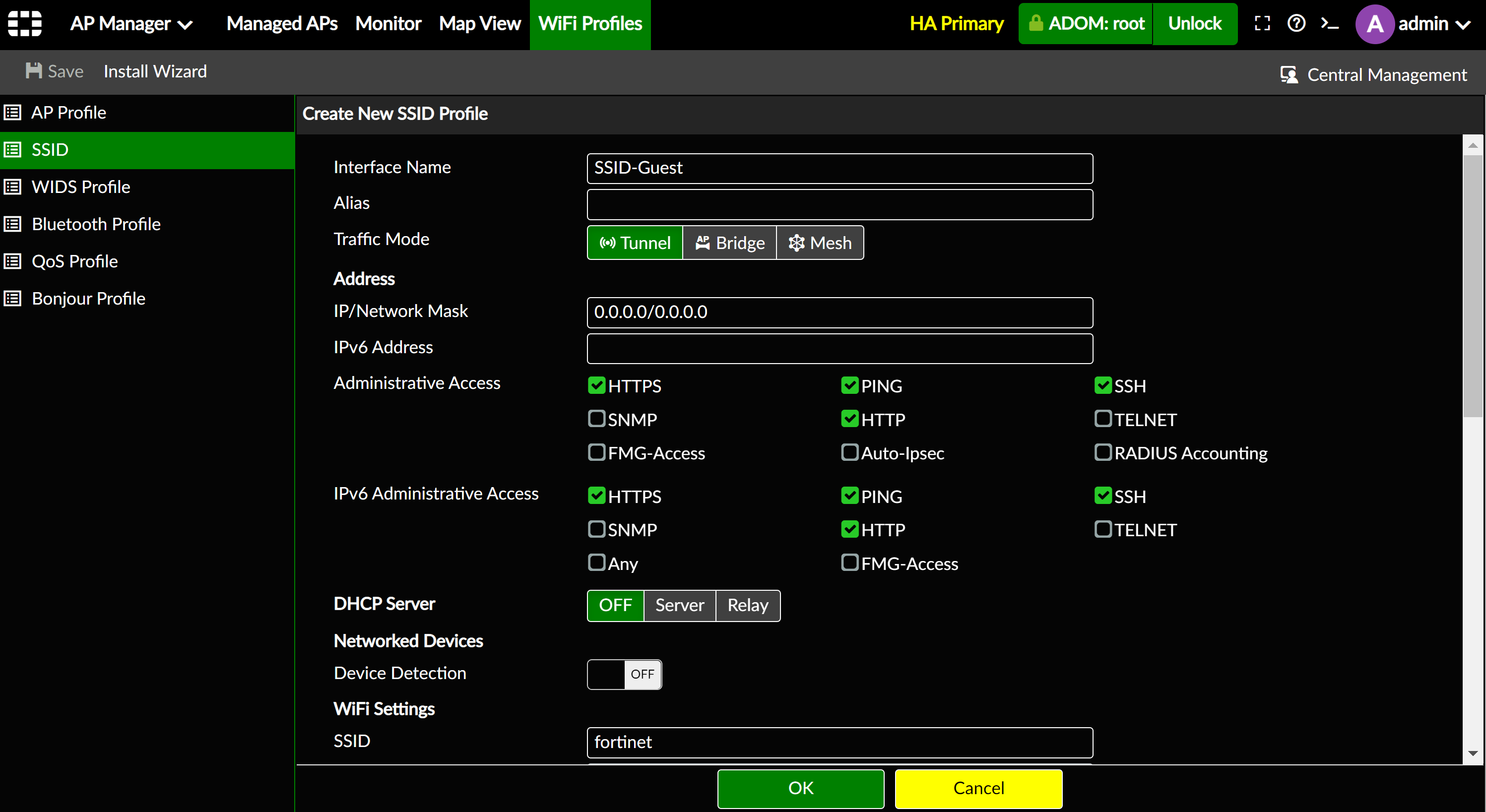
Task: Click the Unlock button
Action: click(x=1195, y=24)
